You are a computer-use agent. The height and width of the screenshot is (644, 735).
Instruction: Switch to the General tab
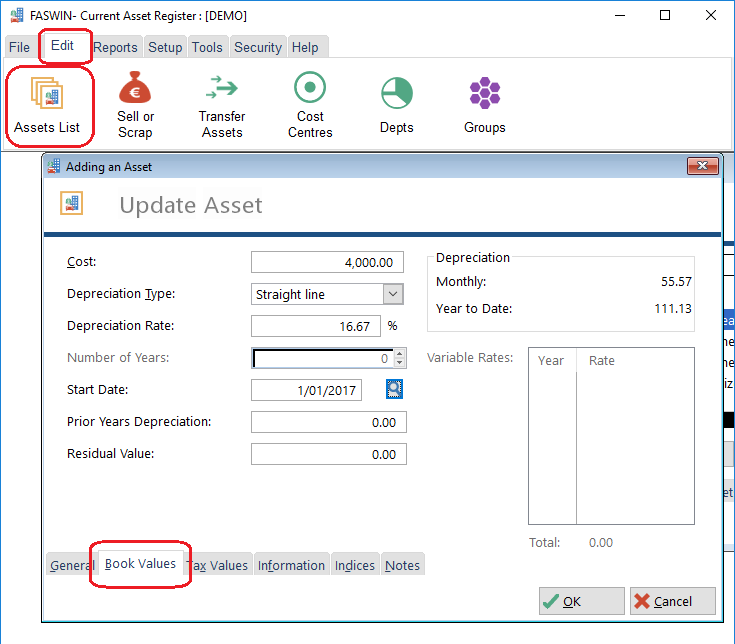pyautogui.click(x=71, y=565)
